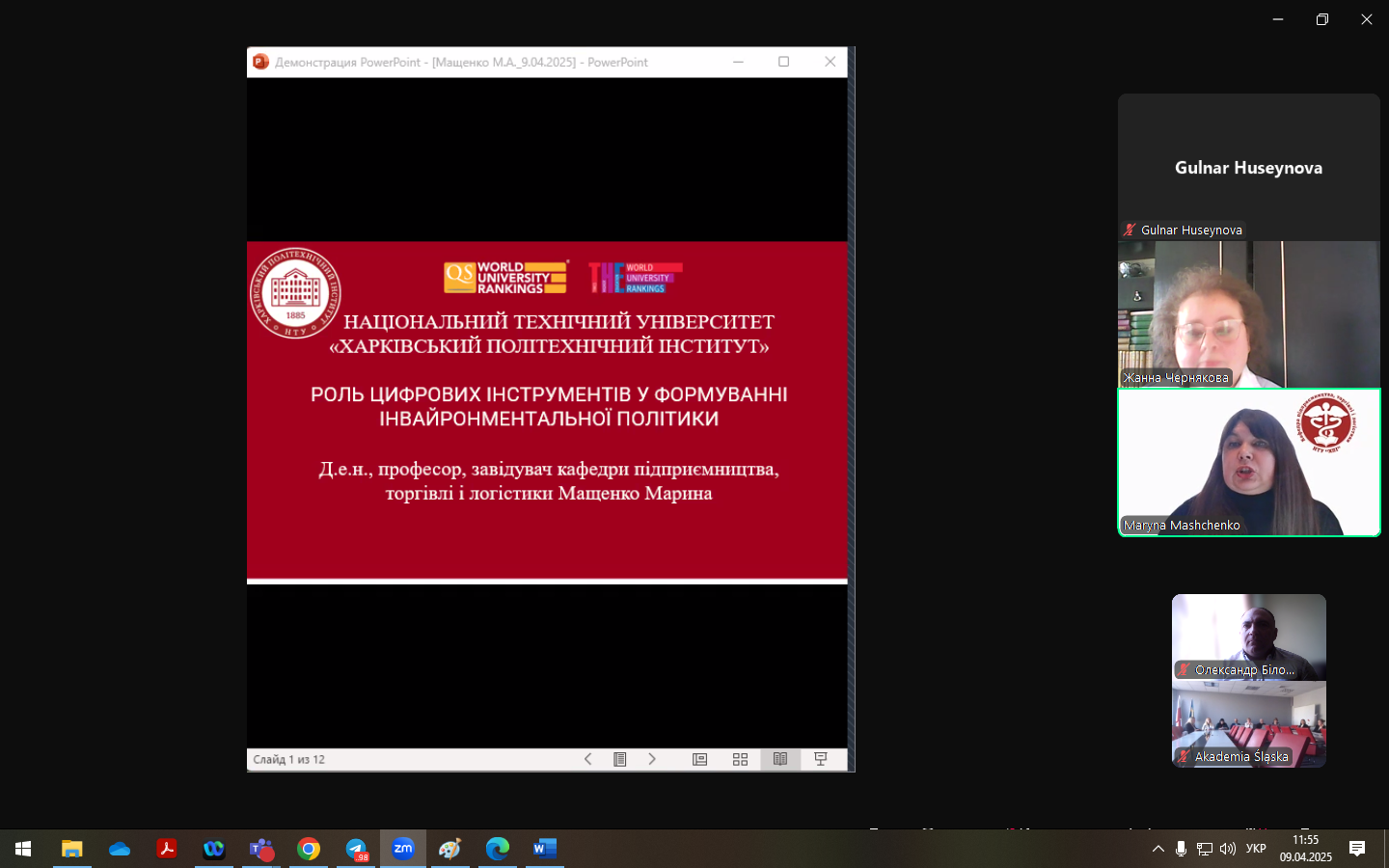Image resolution: width=1389 pixels, height=868 pixels.
Task: Open network settings from system tray
Action: pyautogui.click(x=1205, y=849)
